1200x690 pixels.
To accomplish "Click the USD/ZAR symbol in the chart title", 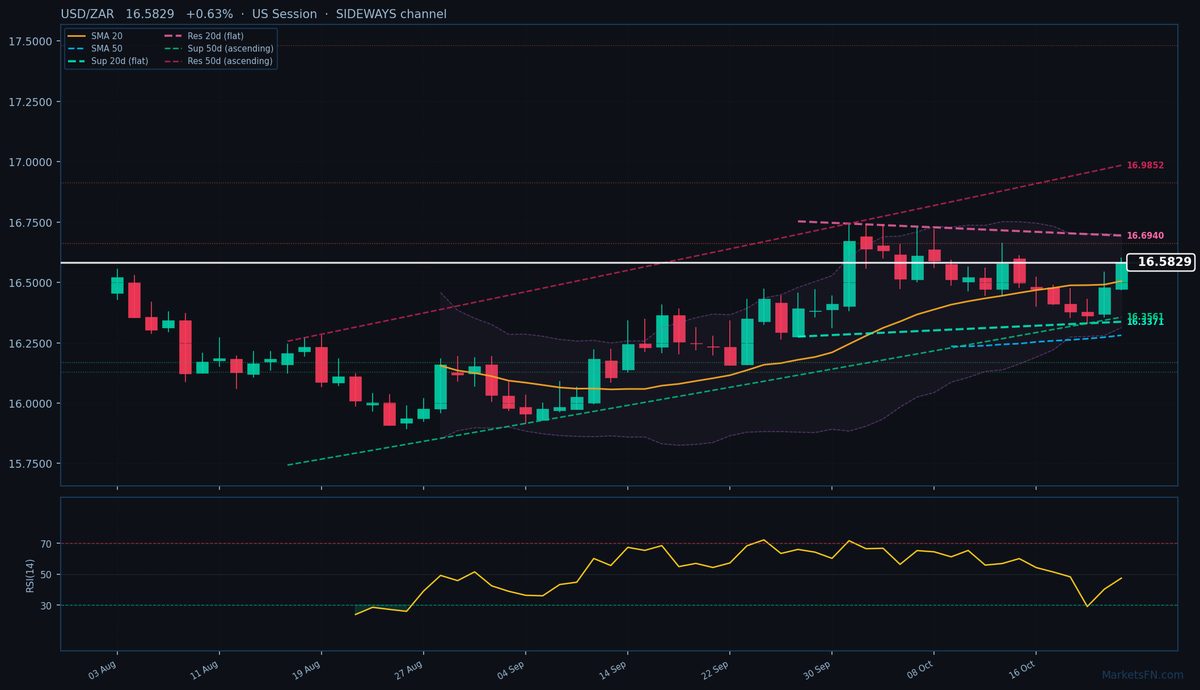I will tap(87, 14).
